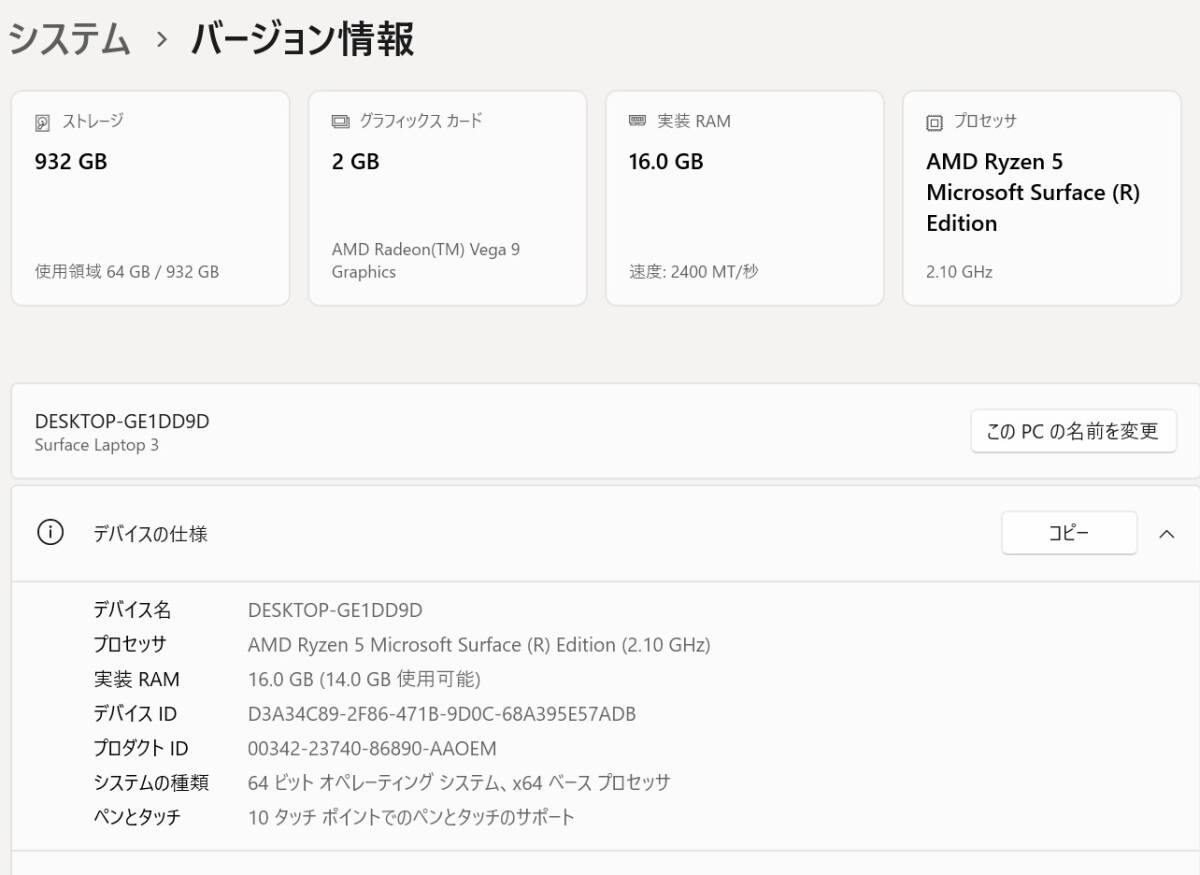Click the installed RAM icon

(637, 121)
